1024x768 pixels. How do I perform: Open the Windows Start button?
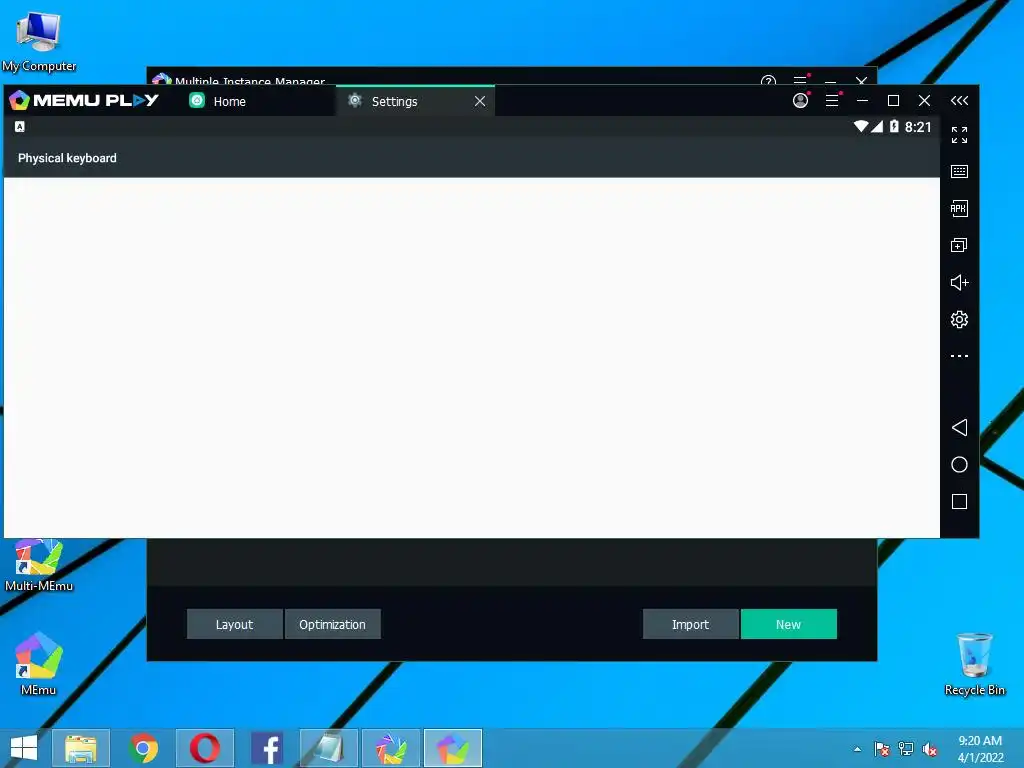(x=24, y=748)
